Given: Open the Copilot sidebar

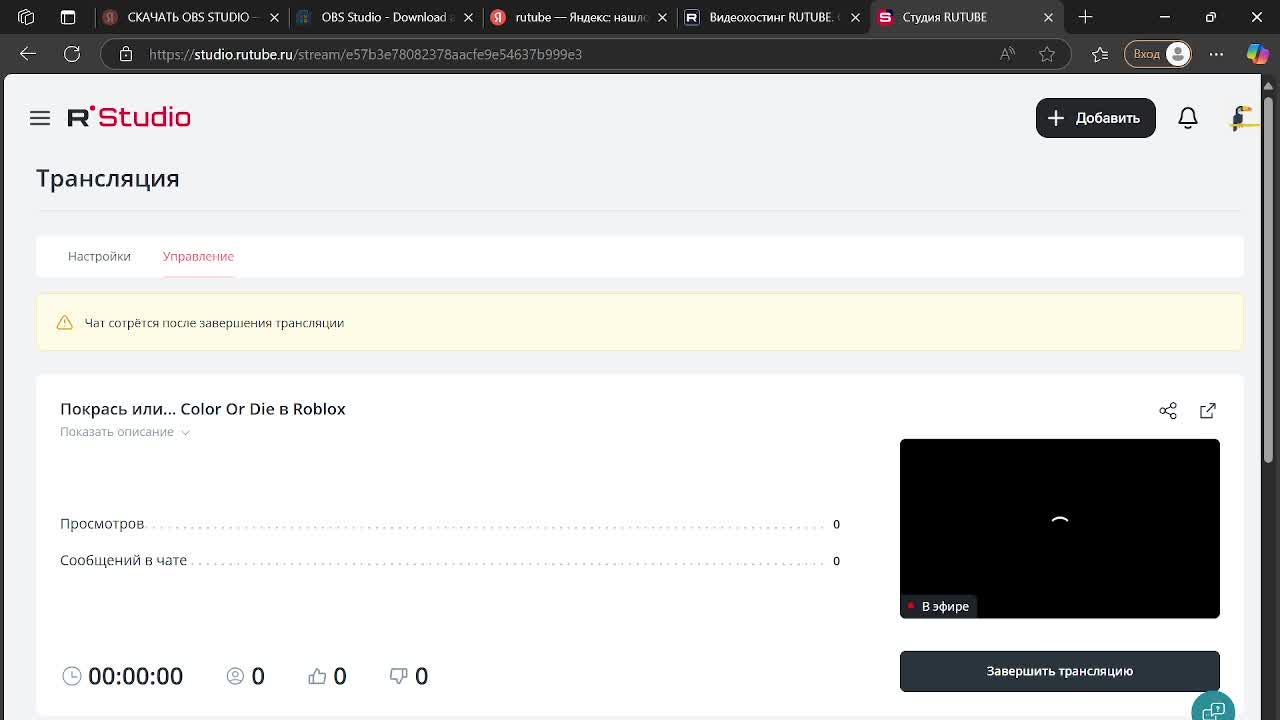Looking at the screenshot, I should [1257, 54].
